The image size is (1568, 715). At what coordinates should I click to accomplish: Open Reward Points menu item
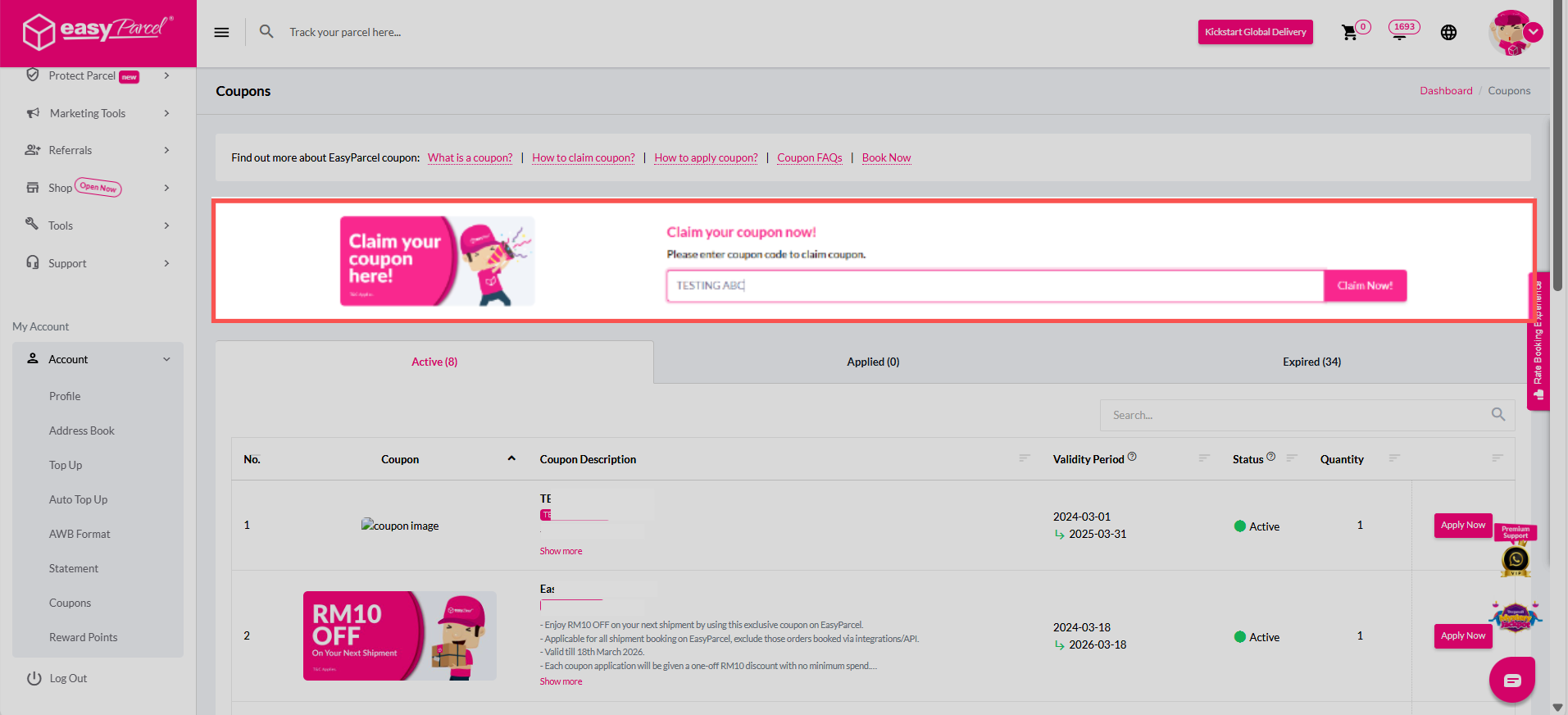point(83,637)
